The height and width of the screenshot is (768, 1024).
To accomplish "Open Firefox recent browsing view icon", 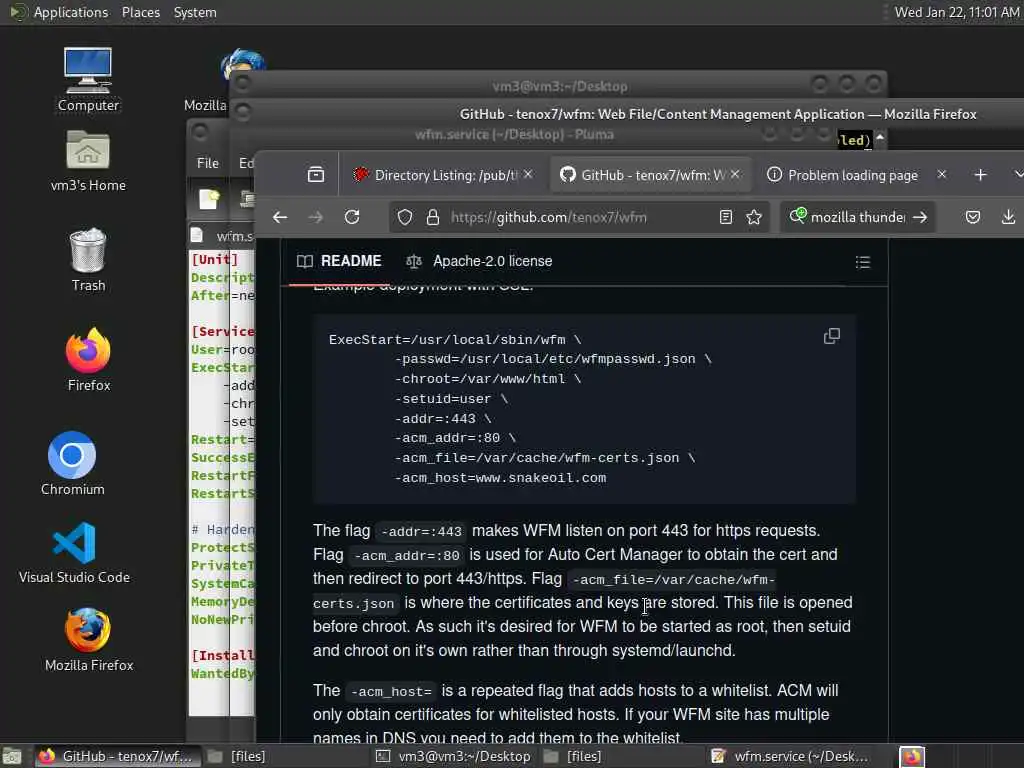I will coord(316,175).
